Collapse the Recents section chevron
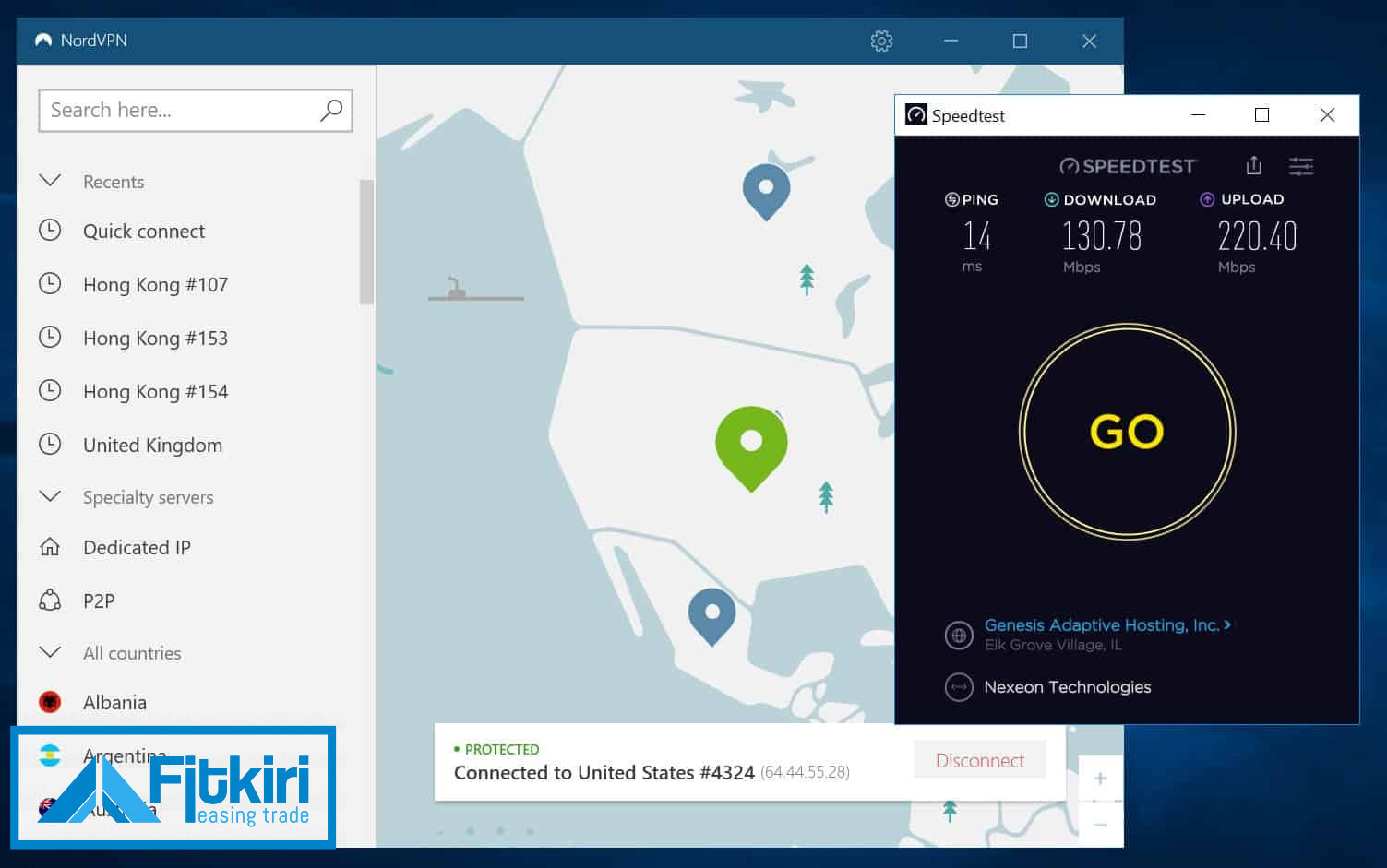This screenshot has width=1387, height=868. click(x=50, y=181)
